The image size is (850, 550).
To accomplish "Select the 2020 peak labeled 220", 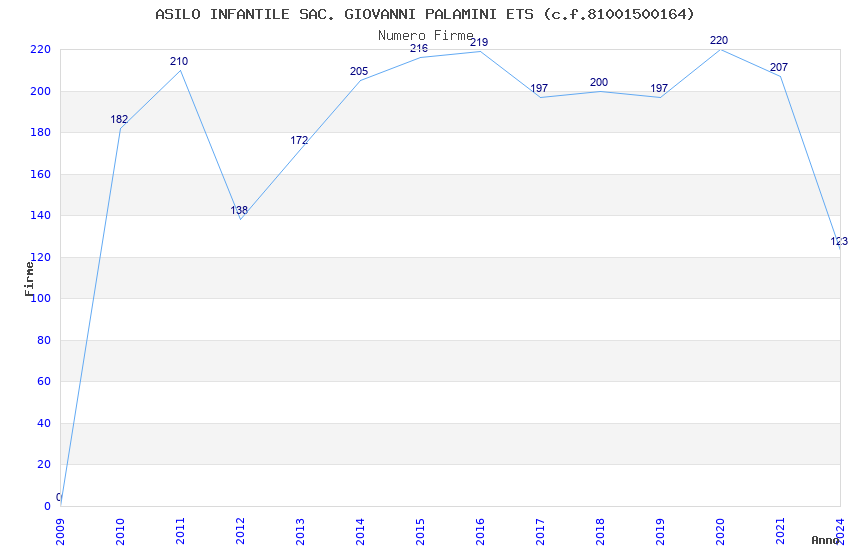I will point(720,49).
